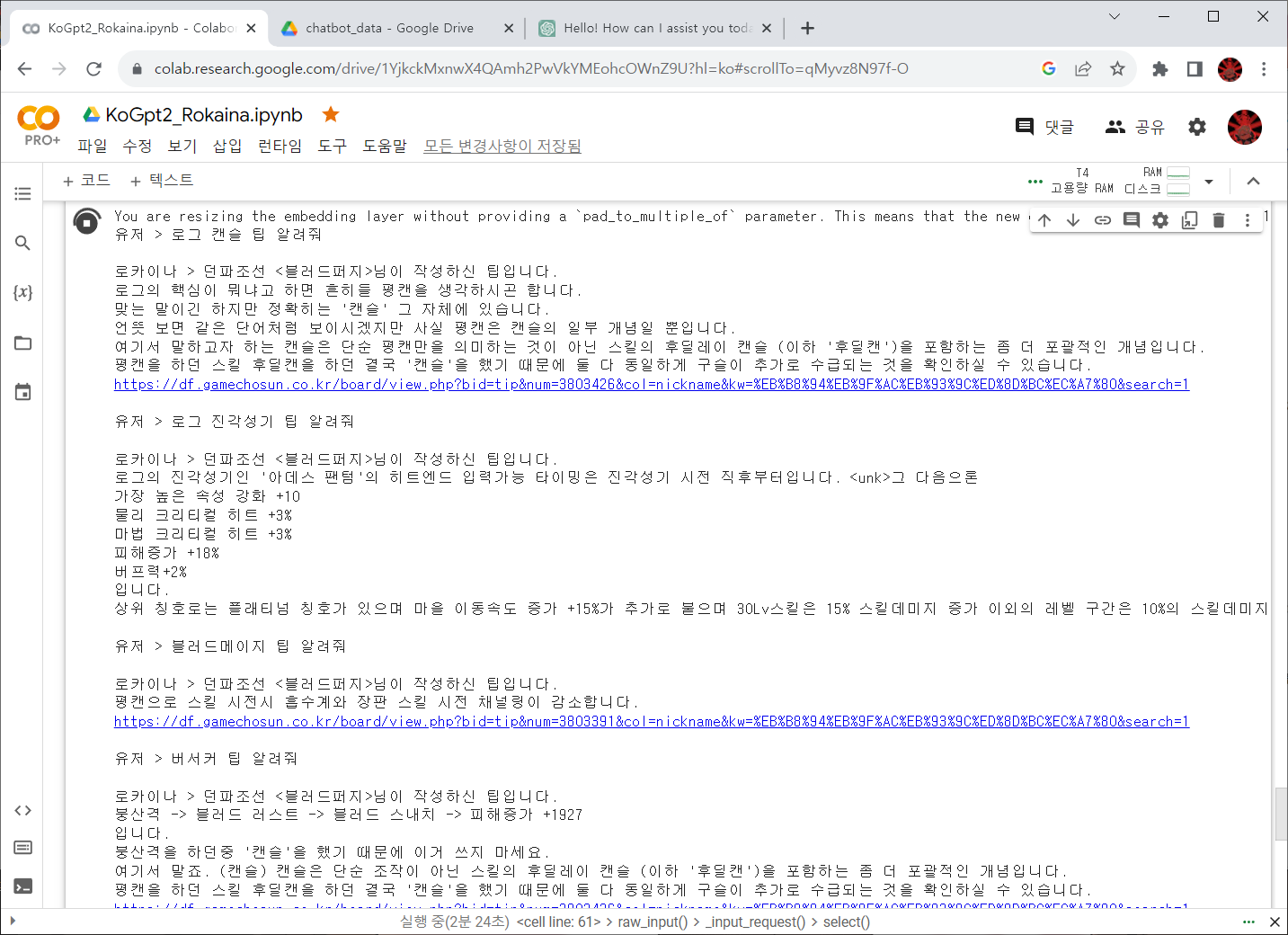Open the terminal panel
1288x935 pixels.
pyautogui.click(x=22, y=886)
